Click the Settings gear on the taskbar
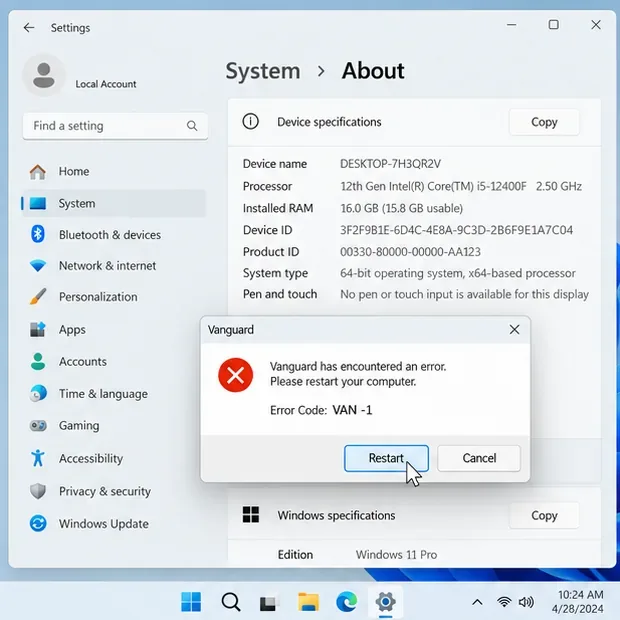 pyautogui.click(x=386, y=602)
